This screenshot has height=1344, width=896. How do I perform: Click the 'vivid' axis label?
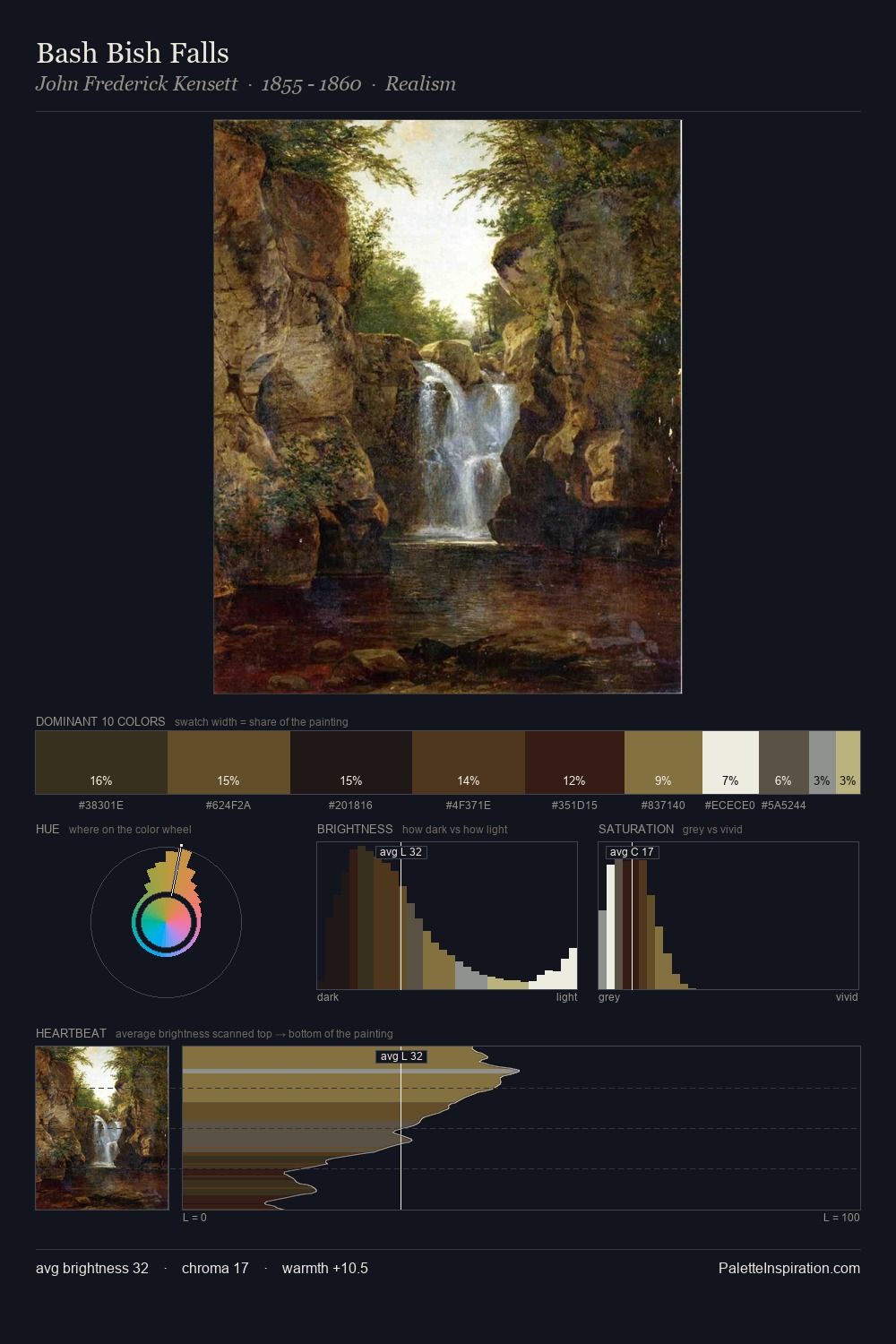click(847, 997)
